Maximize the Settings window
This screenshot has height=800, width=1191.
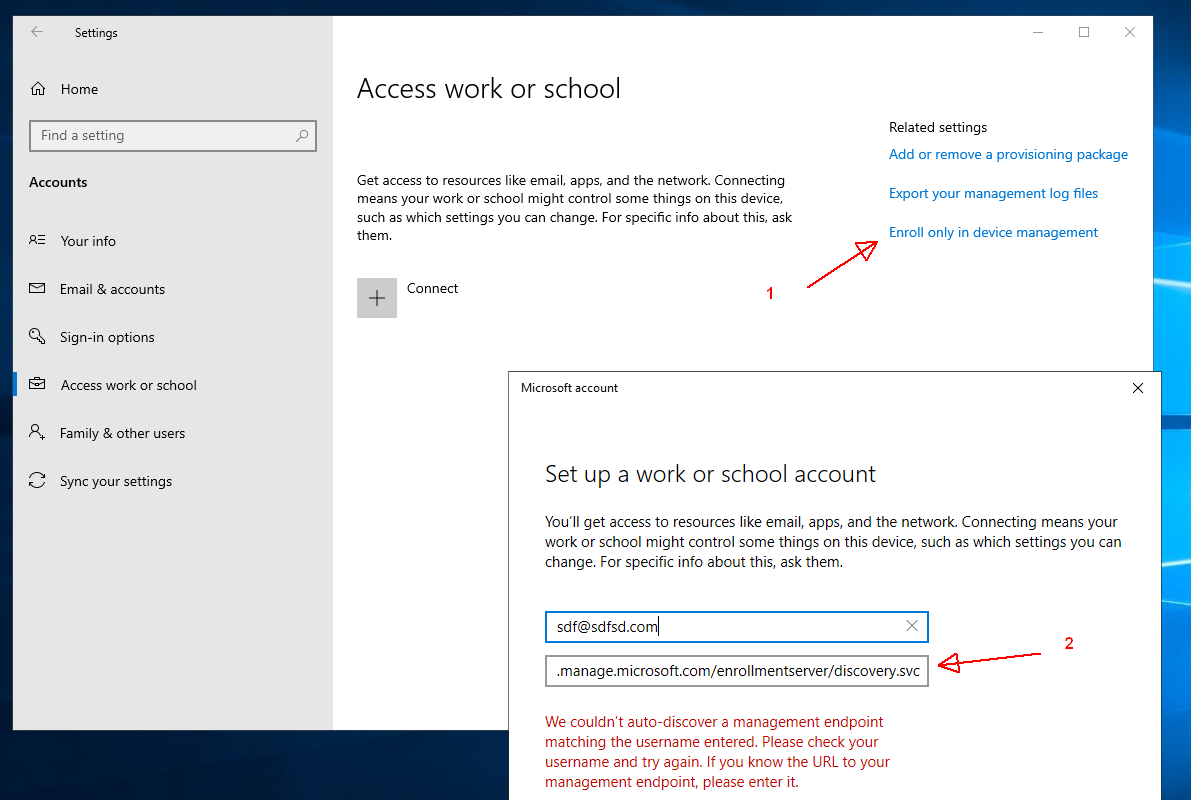click(1084, 32)
